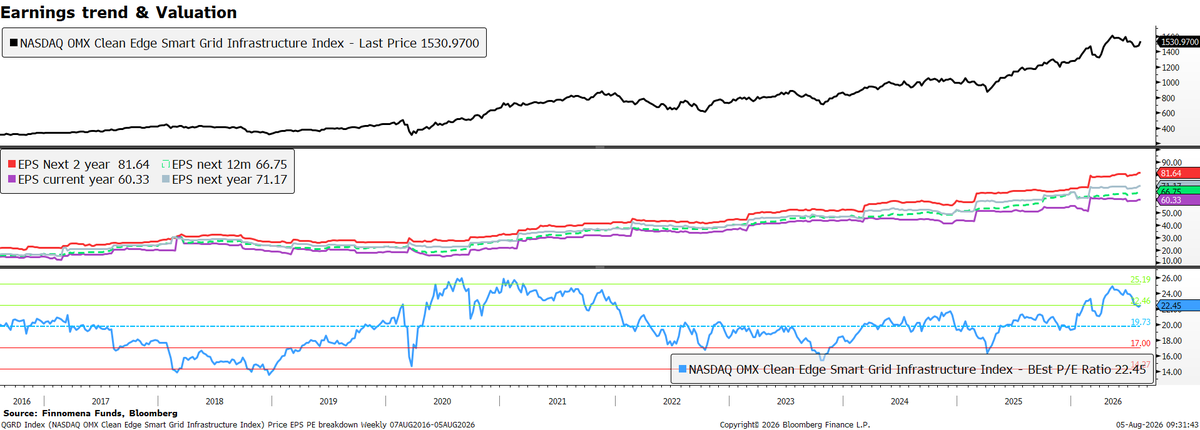Click the 2024 year axis label
This screenshot has height=430, width=1200.
tap(898, 399)
